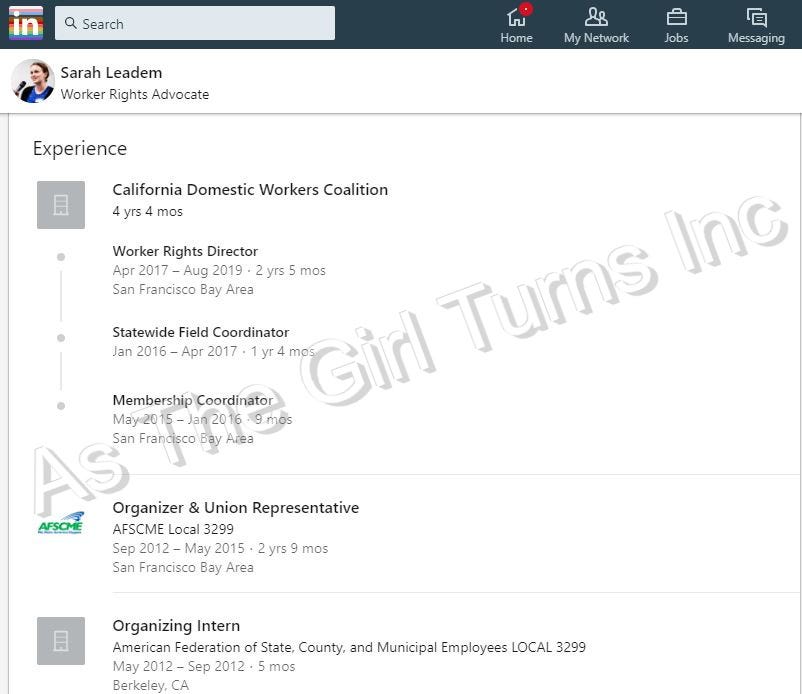The image size is (802, 694).
Task: Click the AFSCME Local 3299 company name
Action: pos(173,529)
